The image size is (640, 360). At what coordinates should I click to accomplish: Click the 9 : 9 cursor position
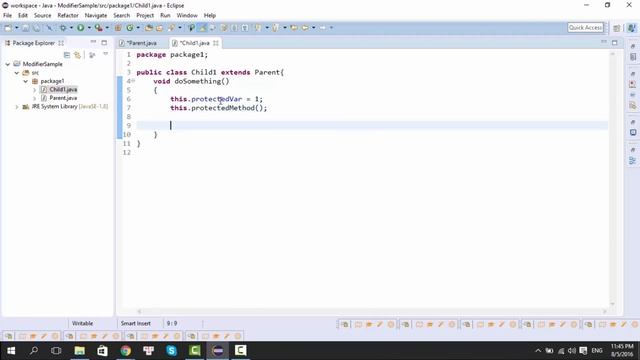(172, 323)
